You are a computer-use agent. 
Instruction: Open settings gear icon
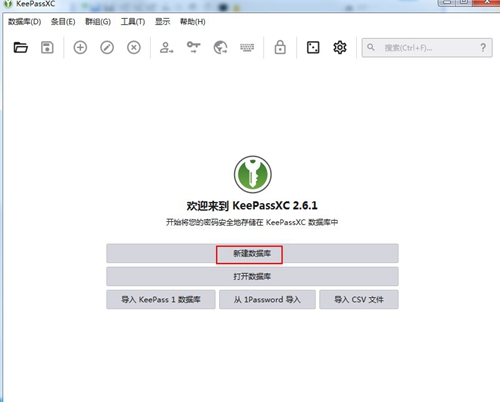coord(340,47)
